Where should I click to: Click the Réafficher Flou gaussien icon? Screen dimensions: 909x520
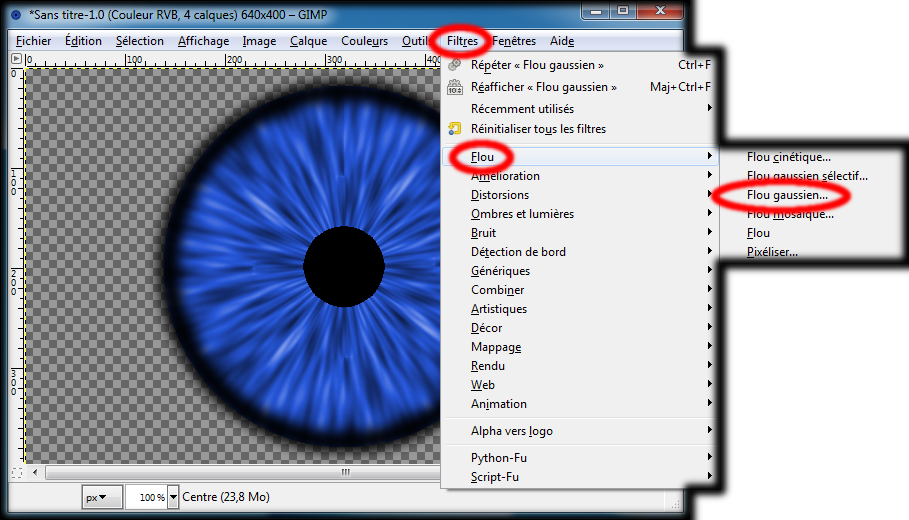pyautogui.click(x=455, y=87)
